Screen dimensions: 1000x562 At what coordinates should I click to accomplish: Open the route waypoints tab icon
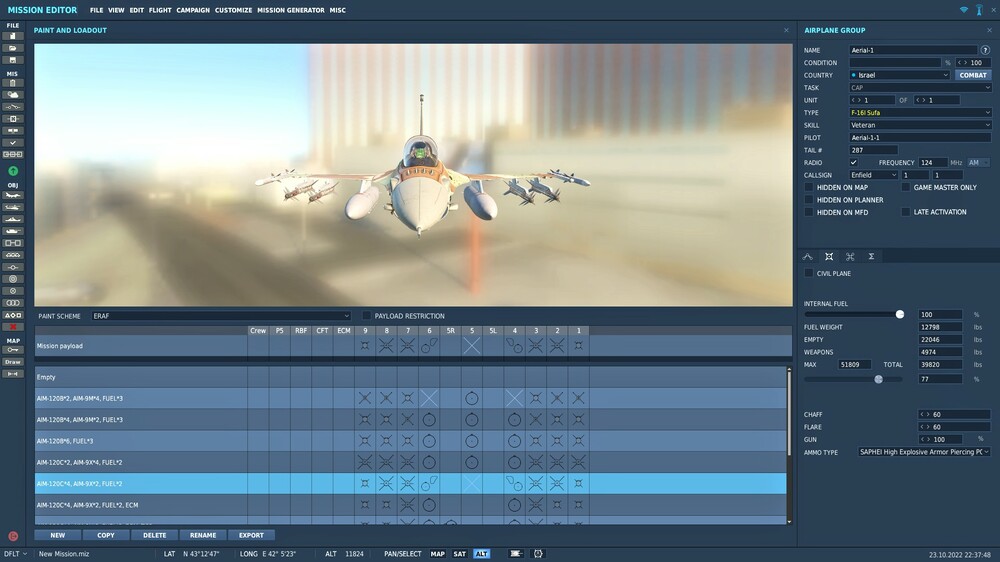pyautogui.click(x=807, y=256)
